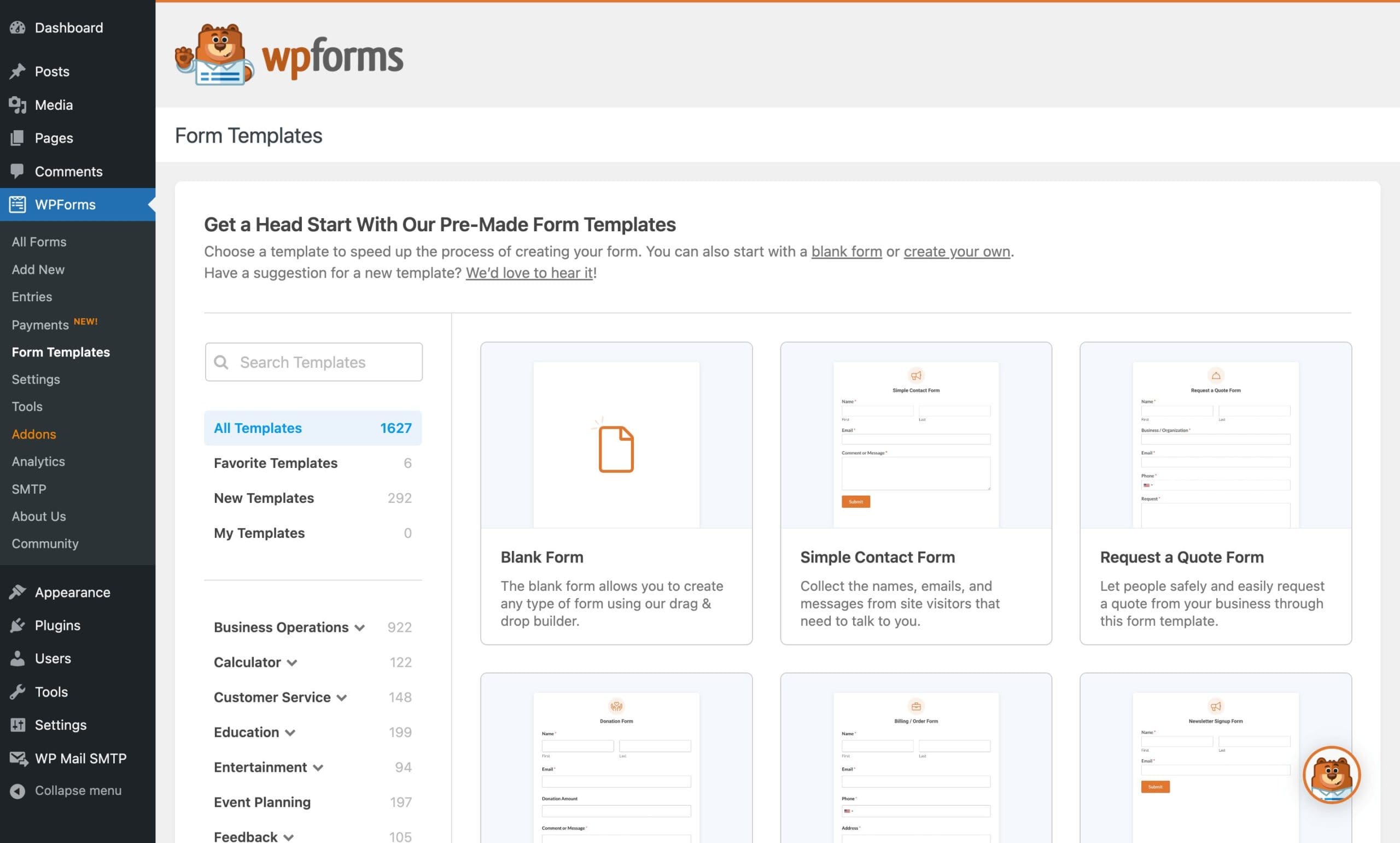This screenshot has height=843, width=1400.
Task: Click the Appearance paintbrush icon
Action: 17,592
